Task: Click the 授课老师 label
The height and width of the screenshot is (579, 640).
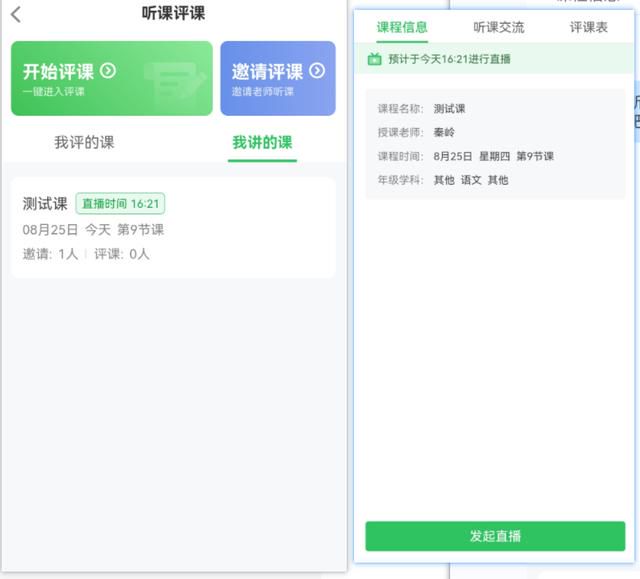Action: pos(400,132)
